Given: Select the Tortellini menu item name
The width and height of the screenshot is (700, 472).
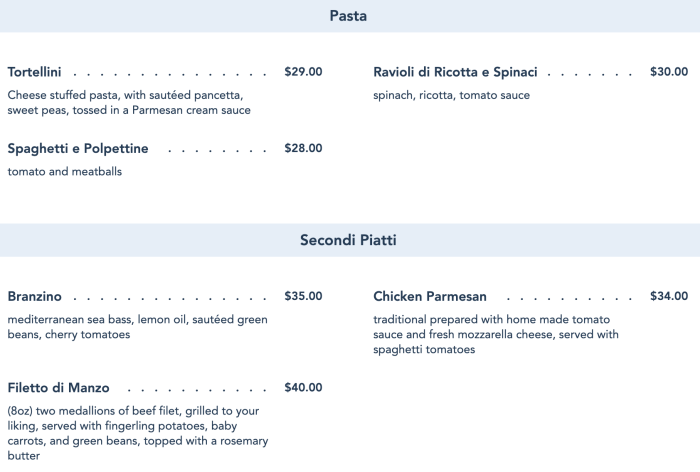Looking at the screenshot, I should [x=35, y=72].
